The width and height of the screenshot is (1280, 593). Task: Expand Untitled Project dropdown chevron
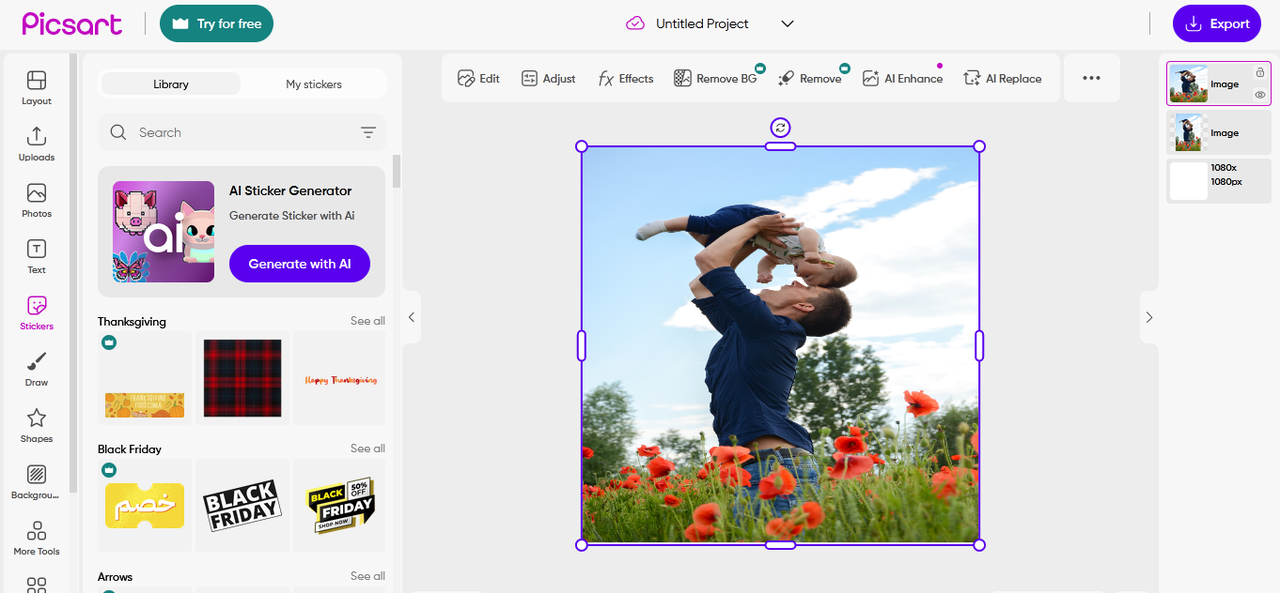point(787,24)
